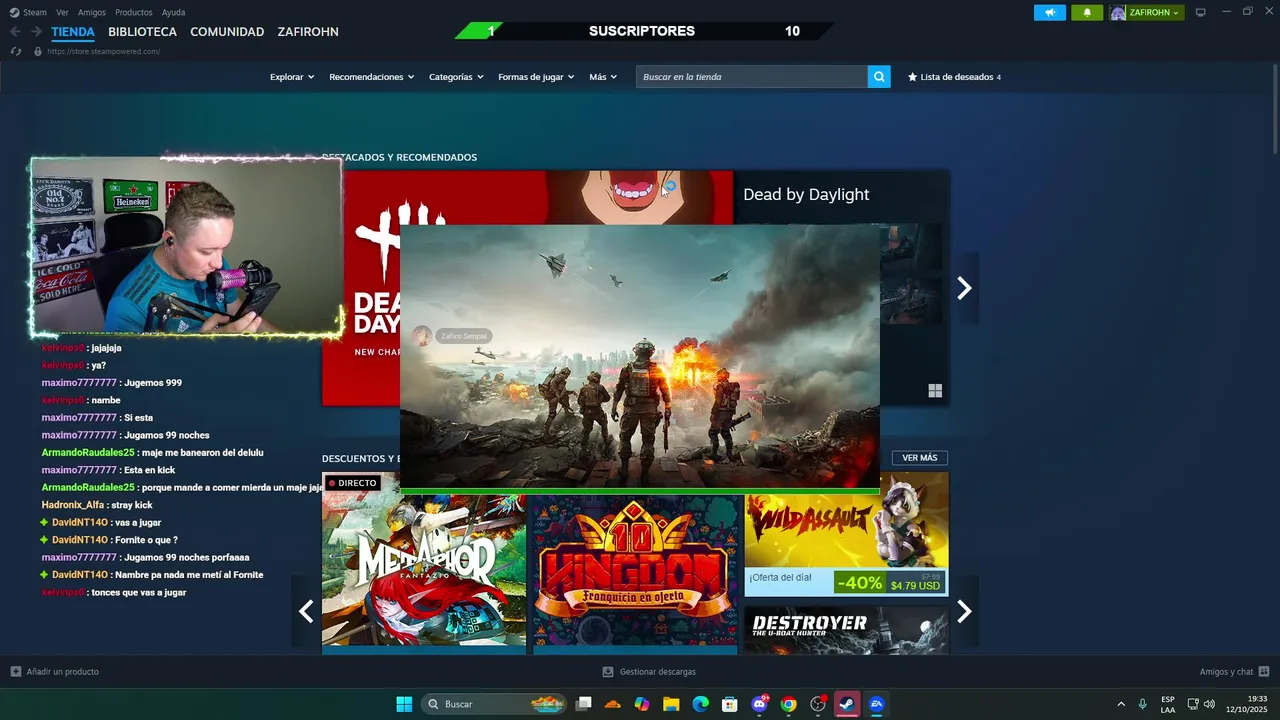Go to next discounts page with arrow
Image resolution: width=1280 pixels, height=720 pixels.
[x=964, y=611]
